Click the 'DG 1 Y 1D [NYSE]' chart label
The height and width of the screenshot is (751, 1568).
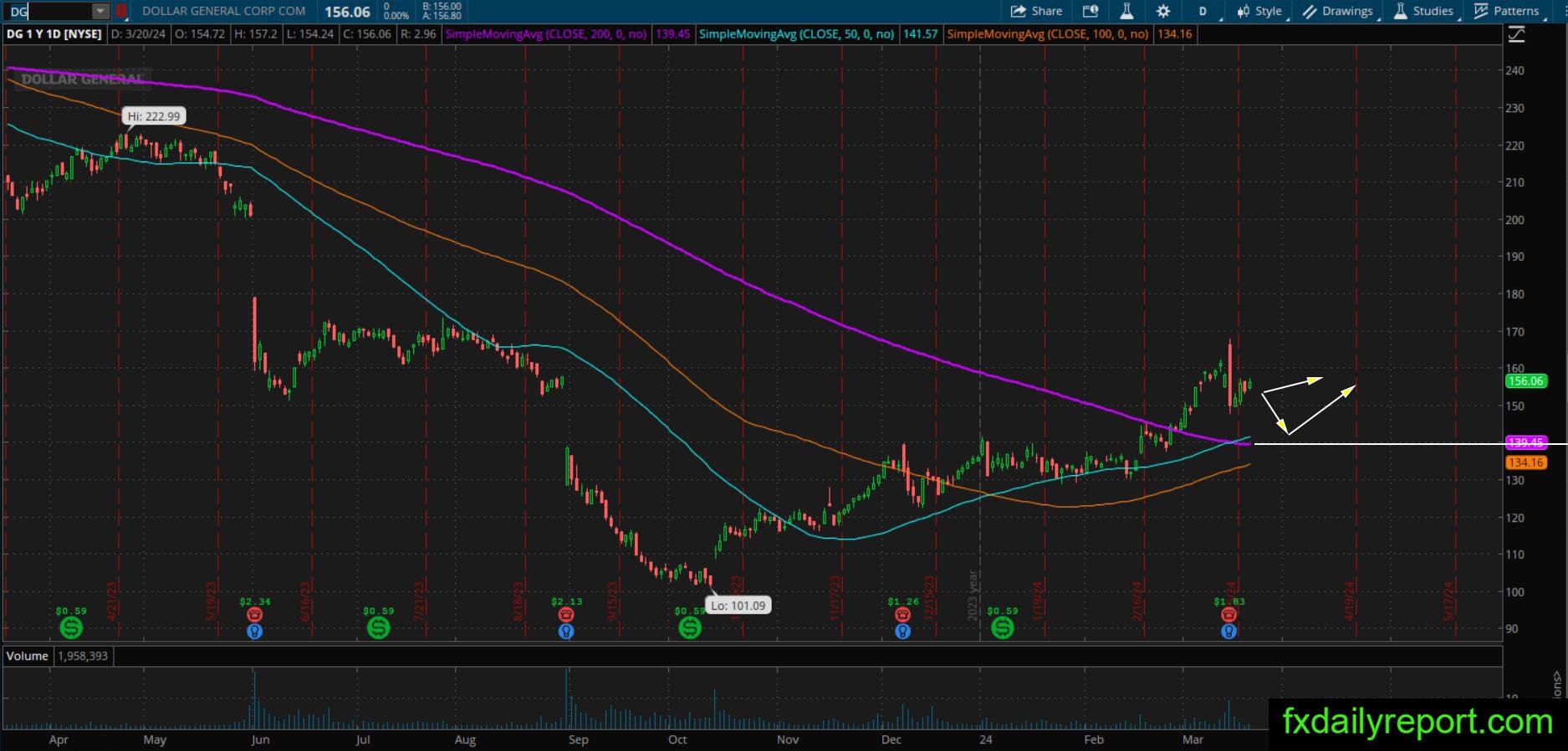click(54, 34)
